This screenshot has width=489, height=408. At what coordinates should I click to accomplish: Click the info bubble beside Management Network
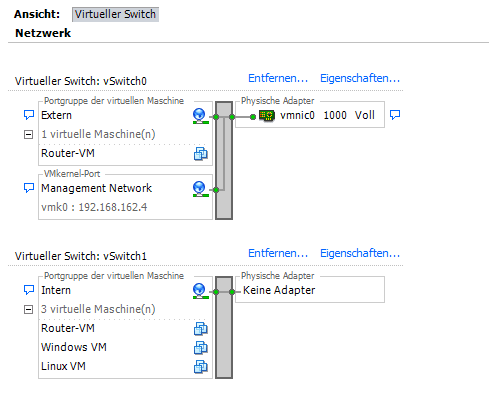pos(29,188)
